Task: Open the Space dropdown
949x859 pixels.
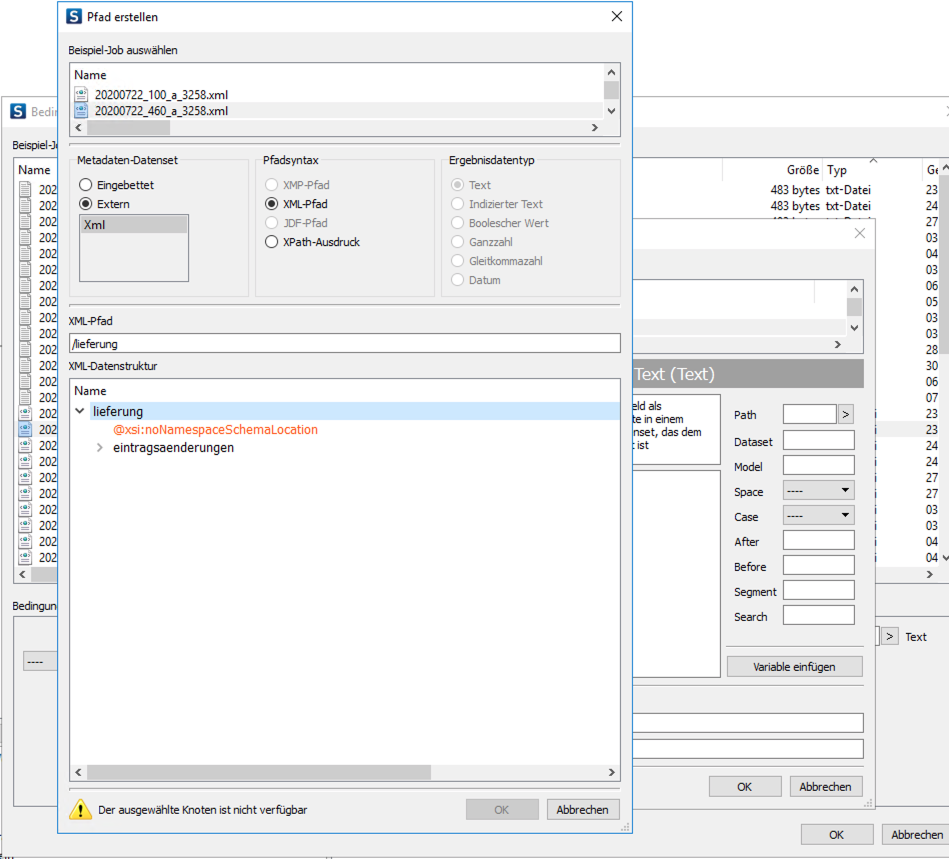Action: tap(818, 491)
